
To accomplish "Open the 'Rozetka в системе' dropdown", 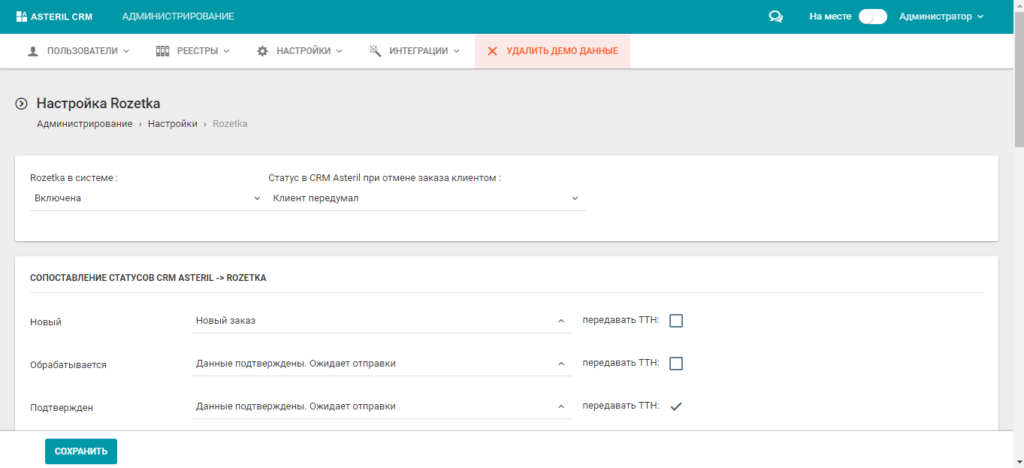I will (x=146, y=198).
